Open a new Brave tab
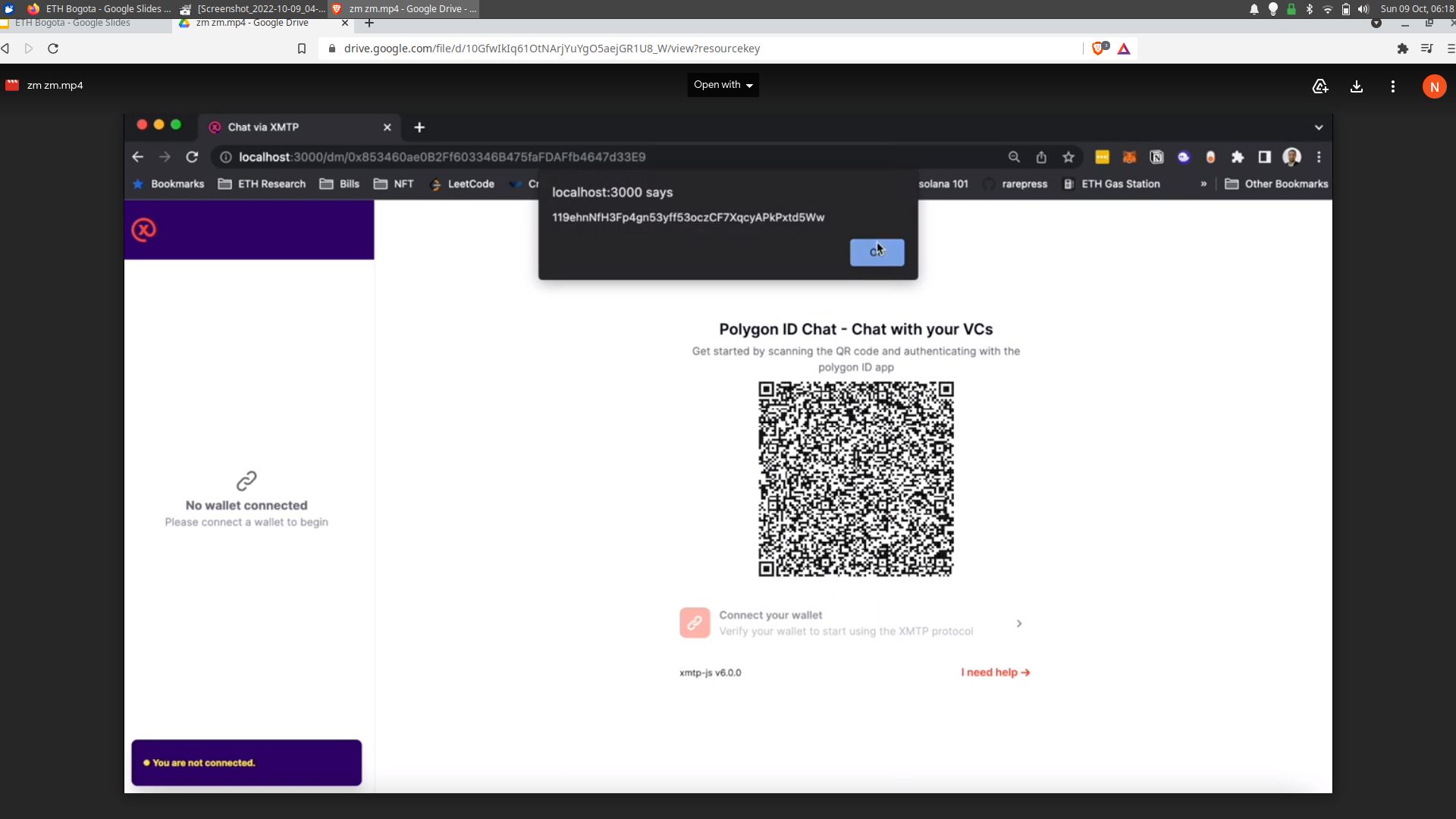The width and height of the screenshot is (1456, 819). click(x=369, y=24)
